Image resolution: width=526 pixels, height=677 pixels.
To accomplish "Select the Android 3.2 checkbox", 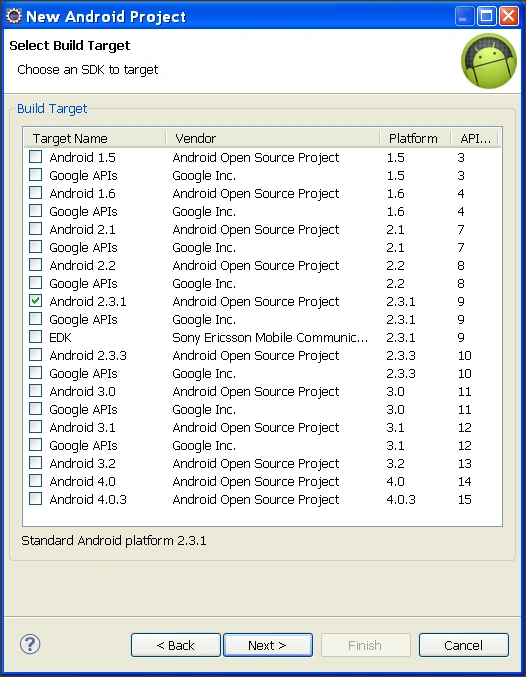I will tap(35, 463).
